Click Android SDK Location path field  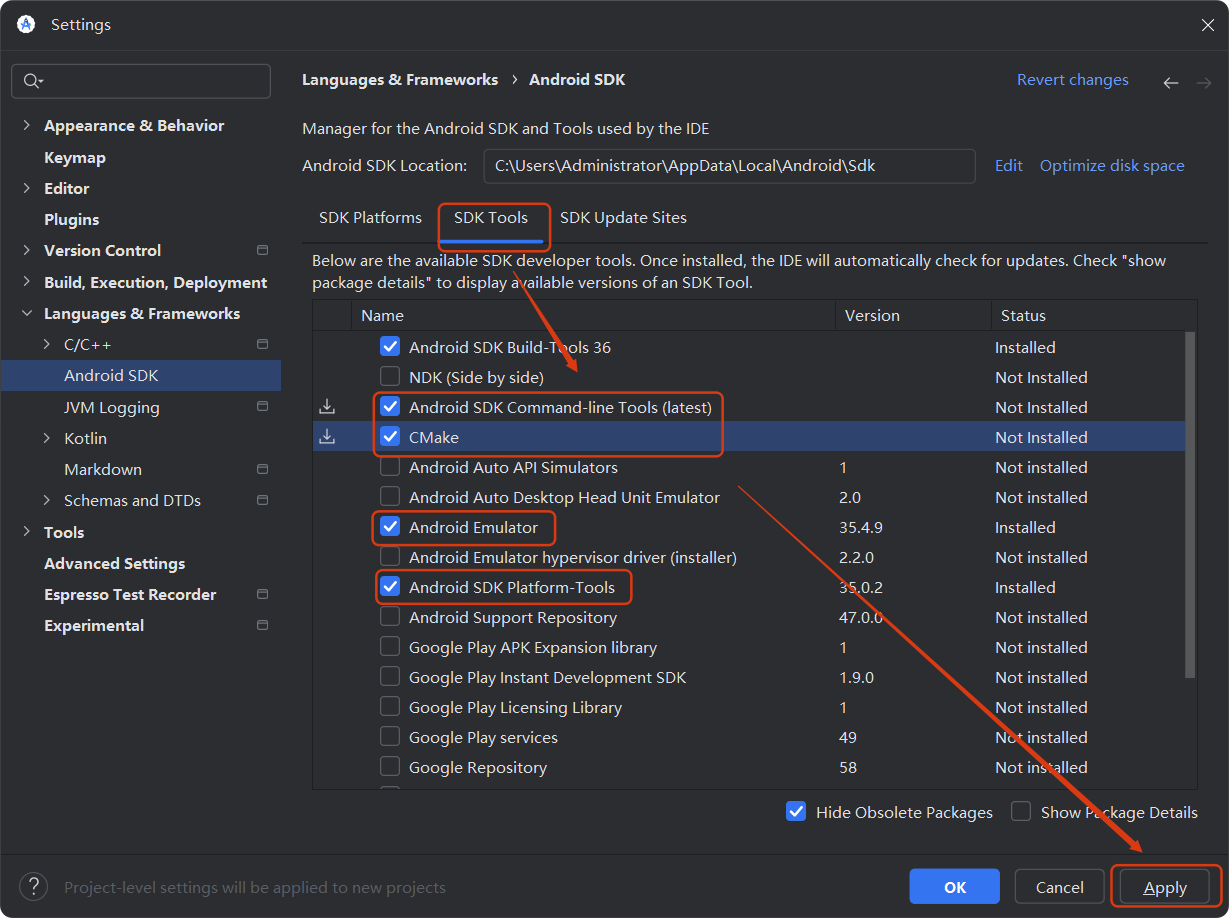coord(729,166)
